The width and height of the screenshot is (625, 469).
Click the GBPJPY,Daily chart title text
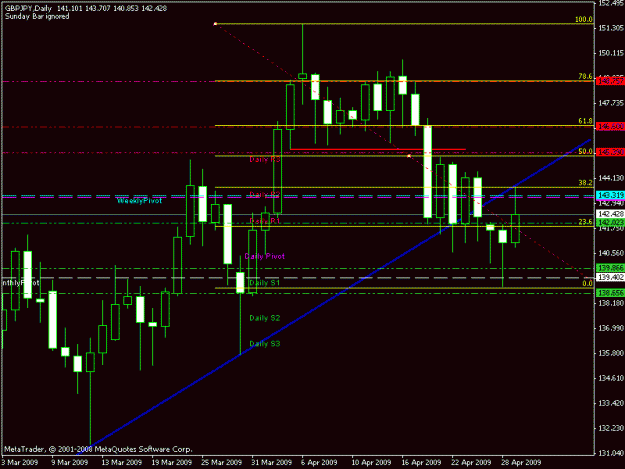pyautogui.click(x=28, y=8)
